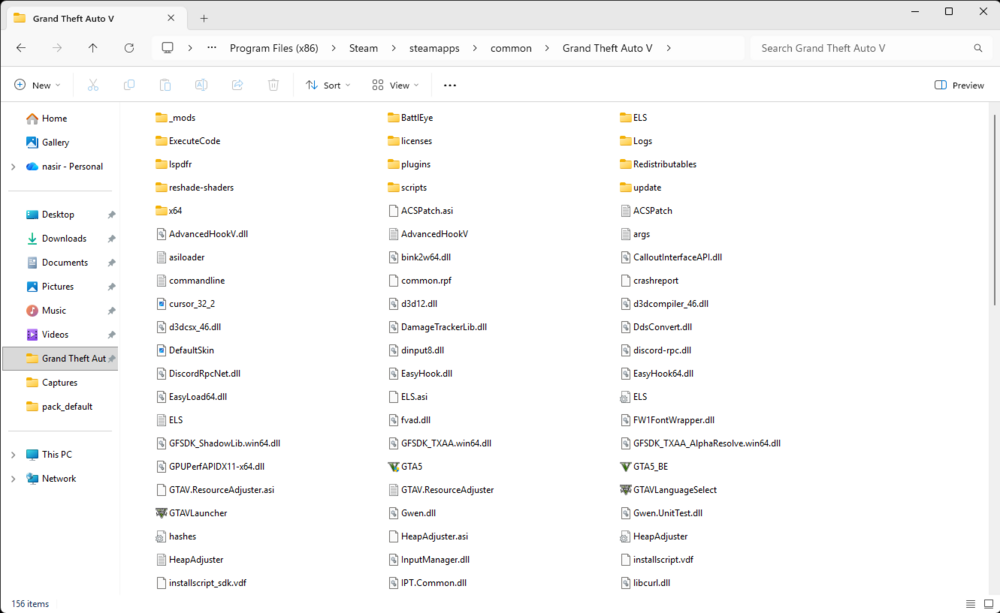This screenshot has height=613, width=1000.
Task: Click the Copy icon in toolbar
Action: (129, 85)
